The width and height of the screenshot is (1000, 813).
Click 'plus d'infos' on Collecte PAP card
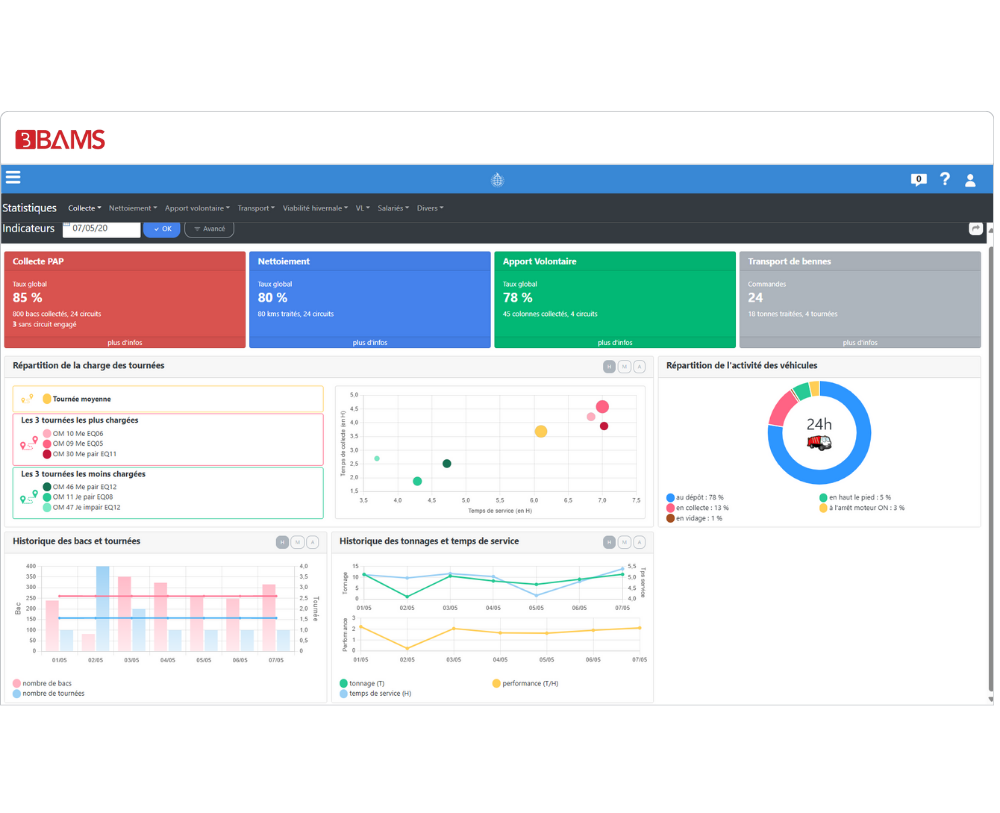pos(124,342)
